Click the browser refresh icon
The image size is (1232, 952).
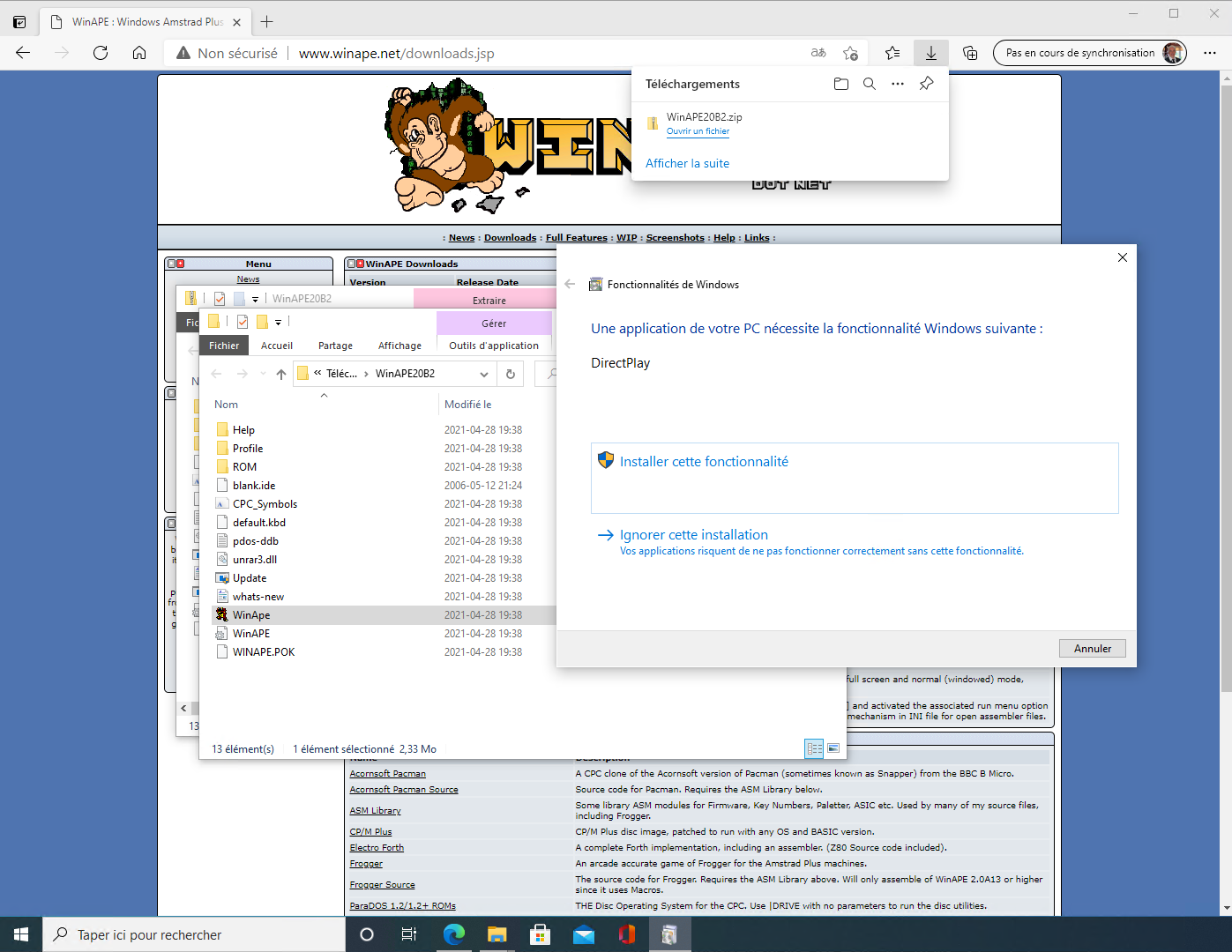[x=101, y=53]
